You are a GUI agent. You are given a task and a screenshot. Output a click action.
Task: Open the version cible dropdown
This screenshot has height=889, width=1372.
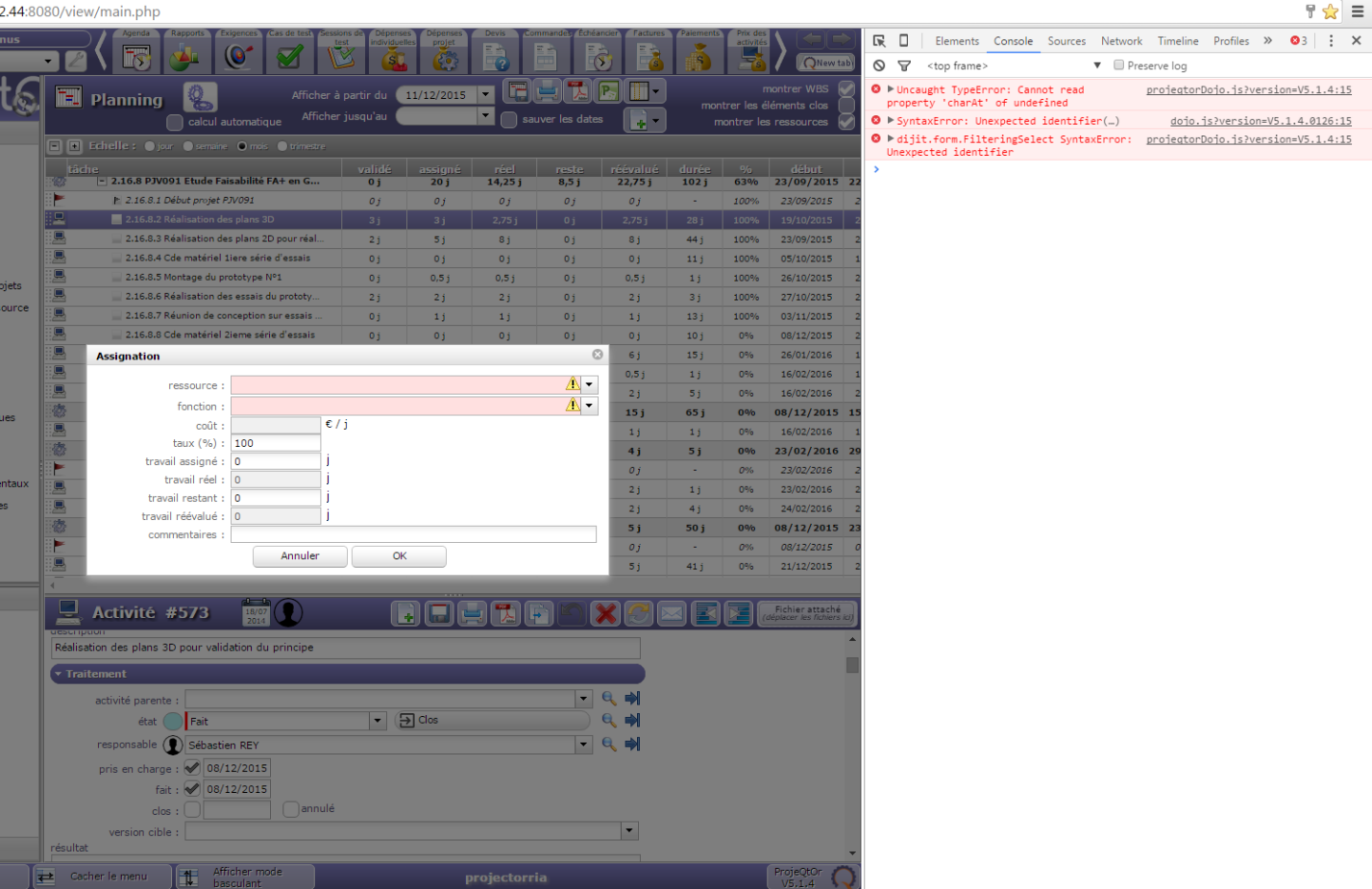(x=629, y=830)
